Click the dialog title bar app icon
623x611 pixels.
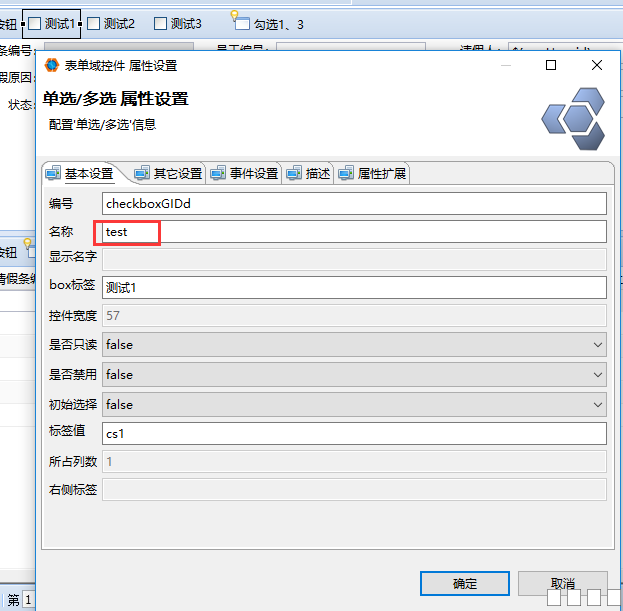pos(52,65)
